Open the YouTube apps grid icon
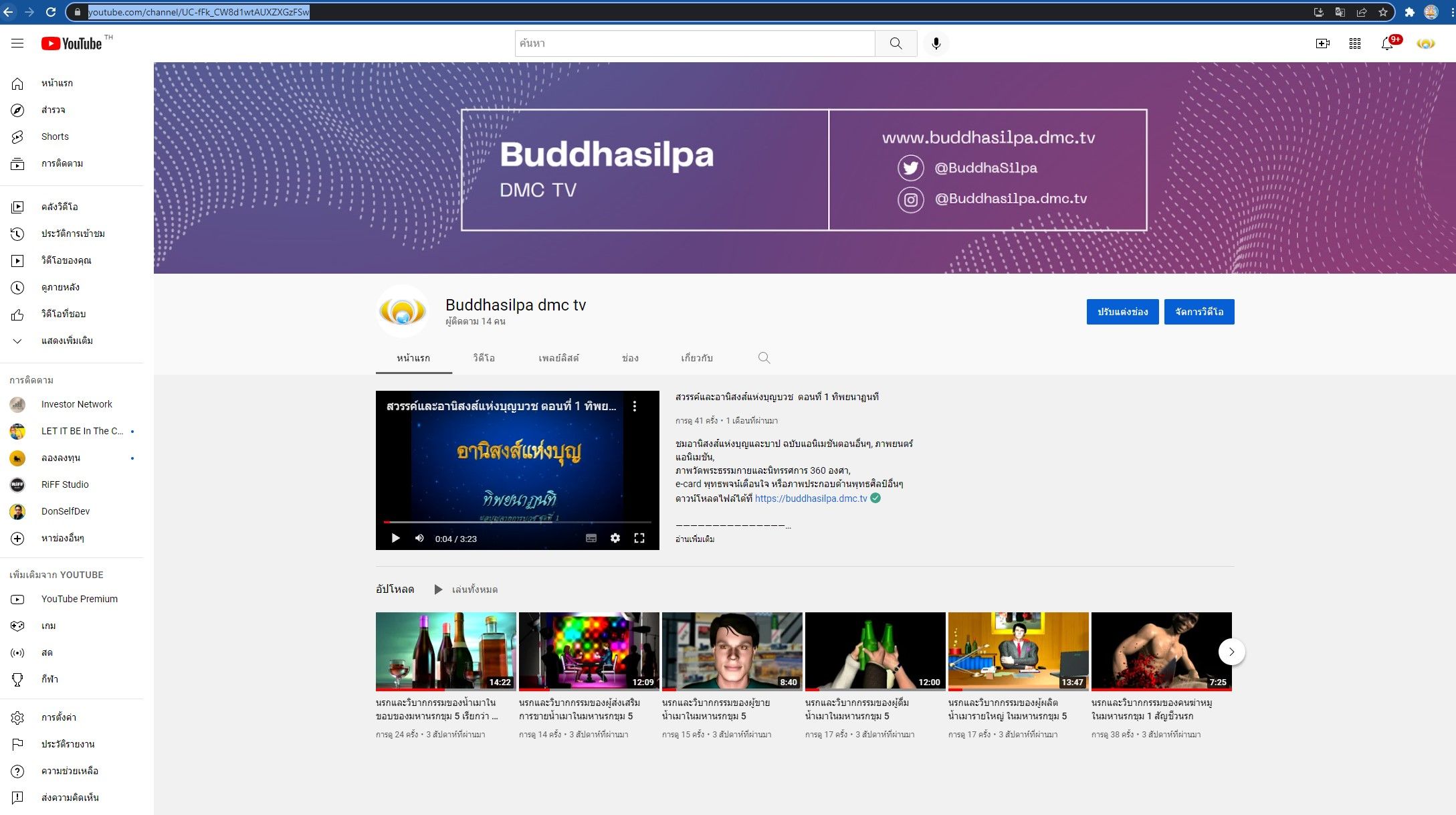 click(x=1355, y=43)
